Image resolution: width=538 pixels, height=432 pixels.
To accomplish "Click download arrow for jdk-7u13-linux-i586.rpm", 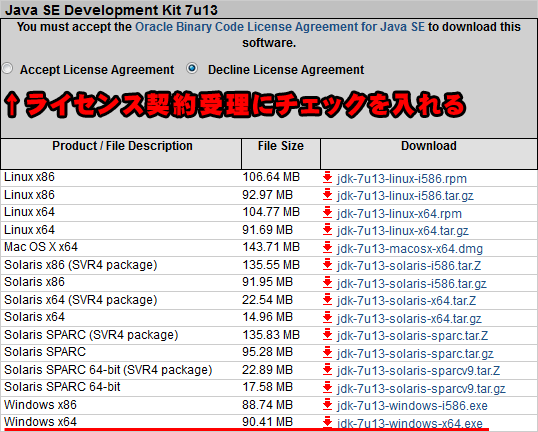I will pos(328,178).
